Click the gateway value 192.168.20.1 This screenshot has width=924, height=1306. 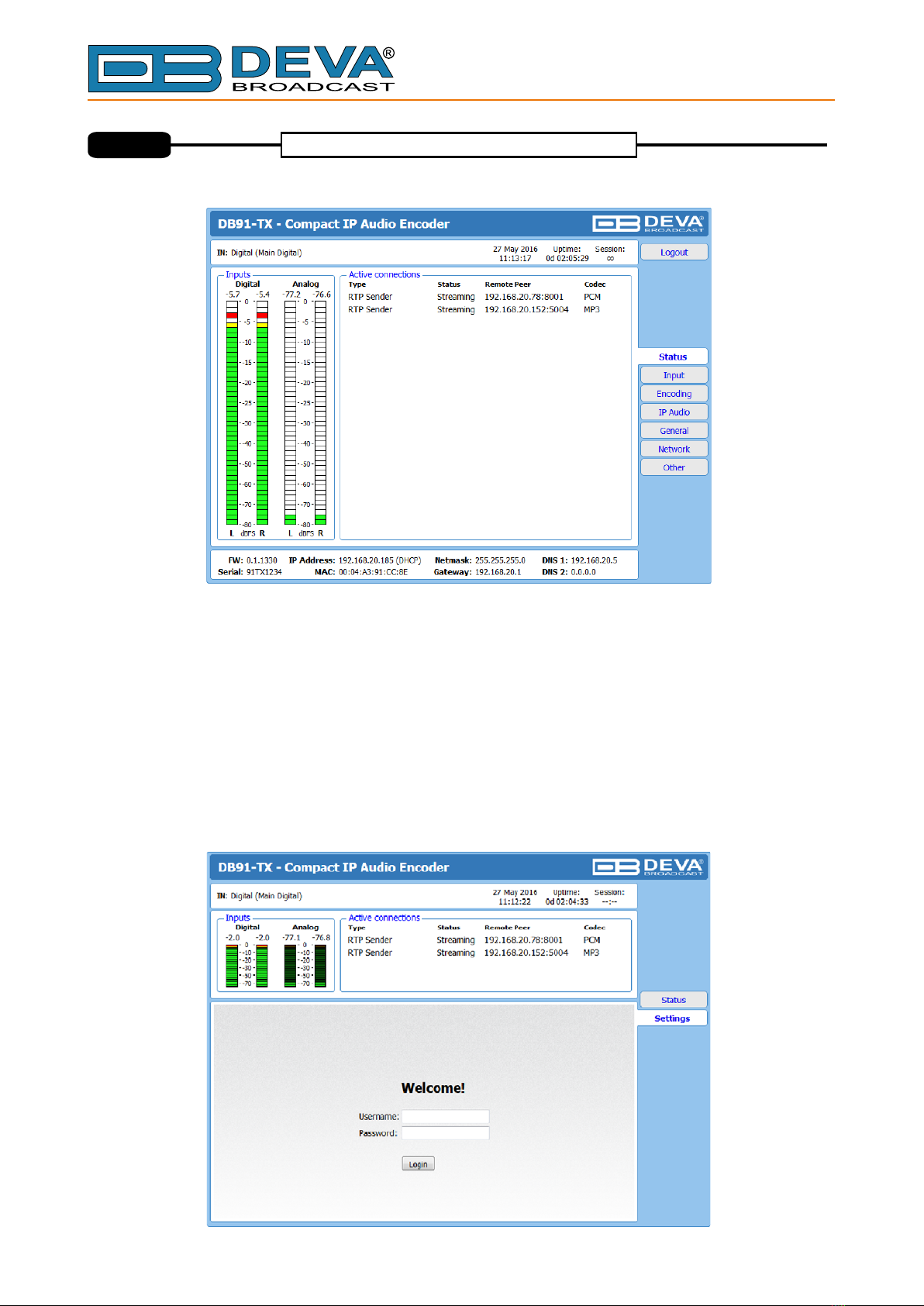click(x=498, y=572)
